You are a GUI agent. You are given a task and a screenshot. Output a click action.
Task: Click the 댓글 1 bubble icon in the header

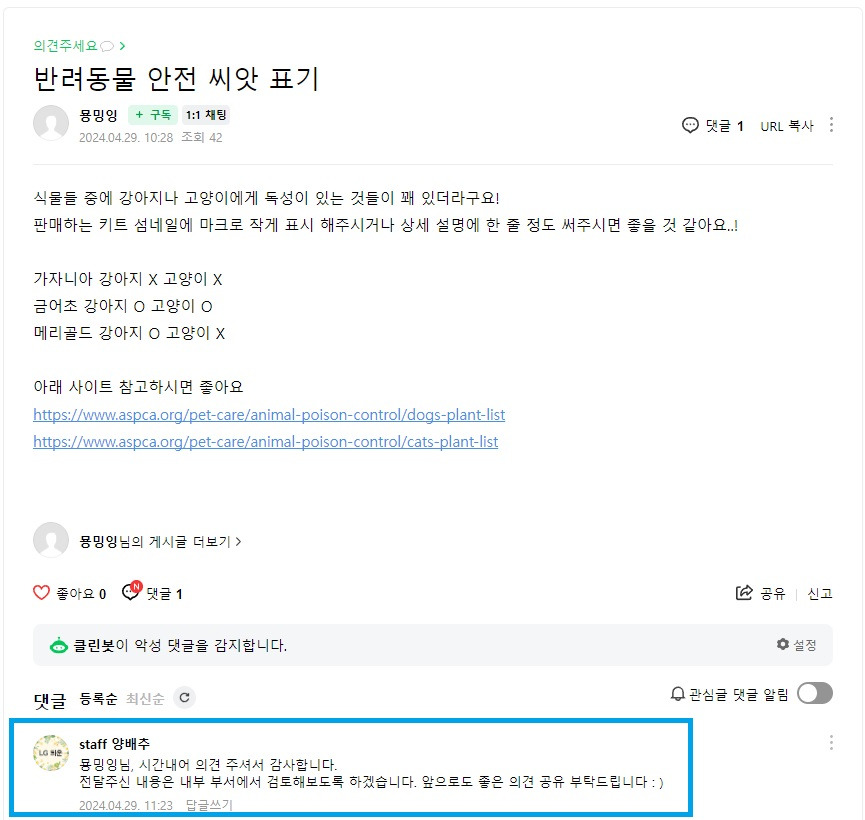tap(690, 125)
